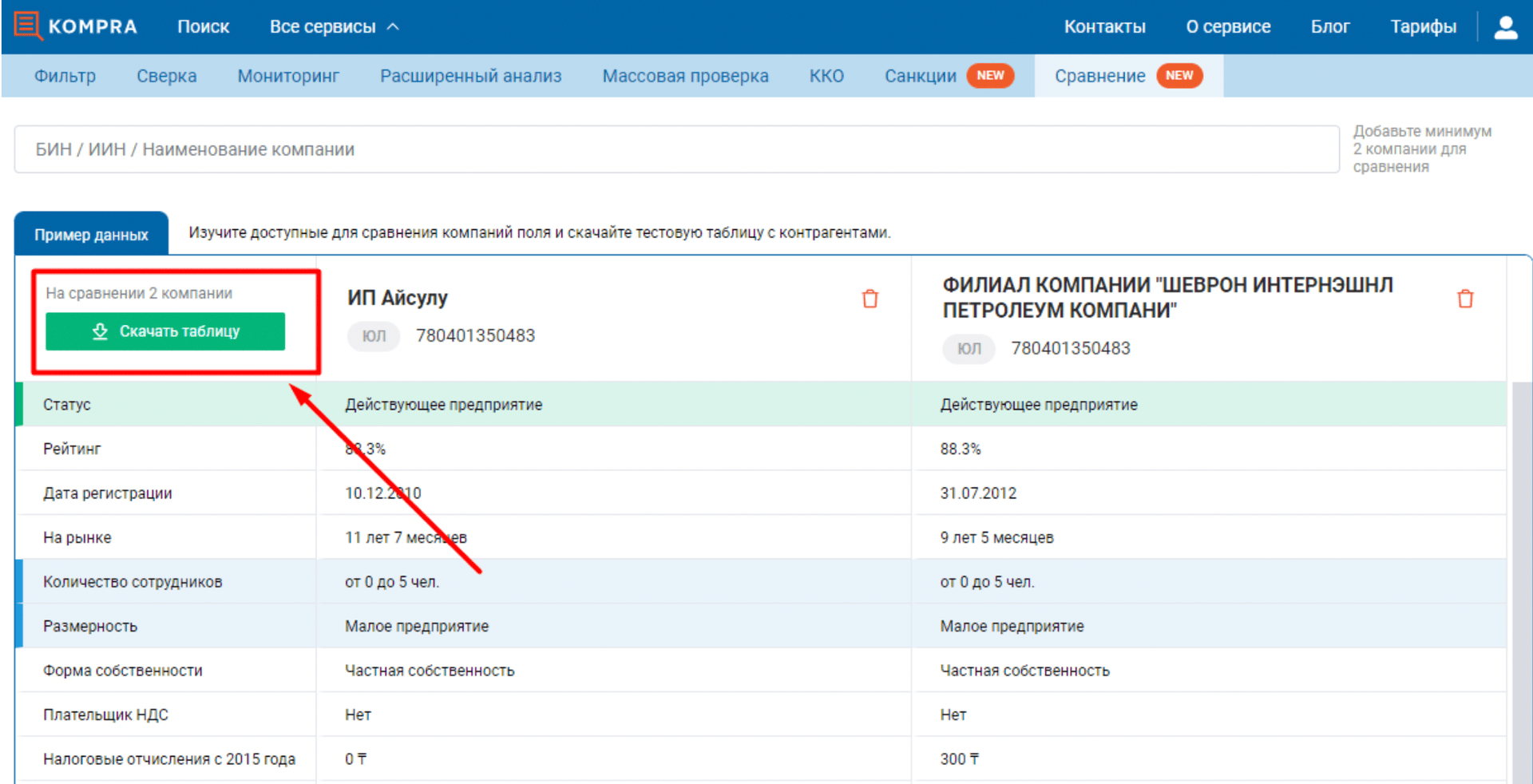Viewport: 1533px width, 784px height.
Task: Click NEW badge next to Сравнение
Action: [1178, 76]
